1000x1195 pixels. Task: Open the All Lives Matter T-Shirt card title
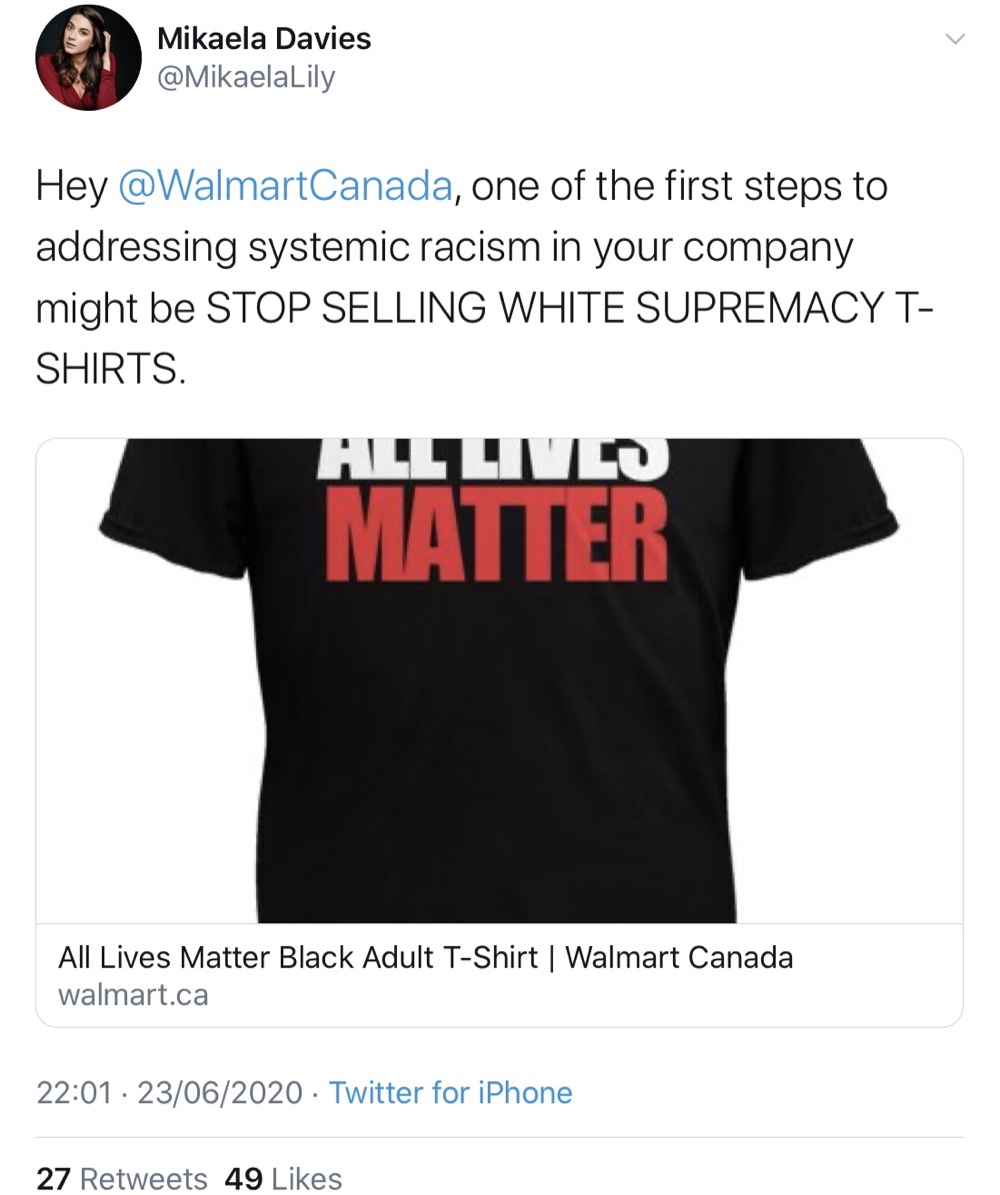tap(425, 957)
